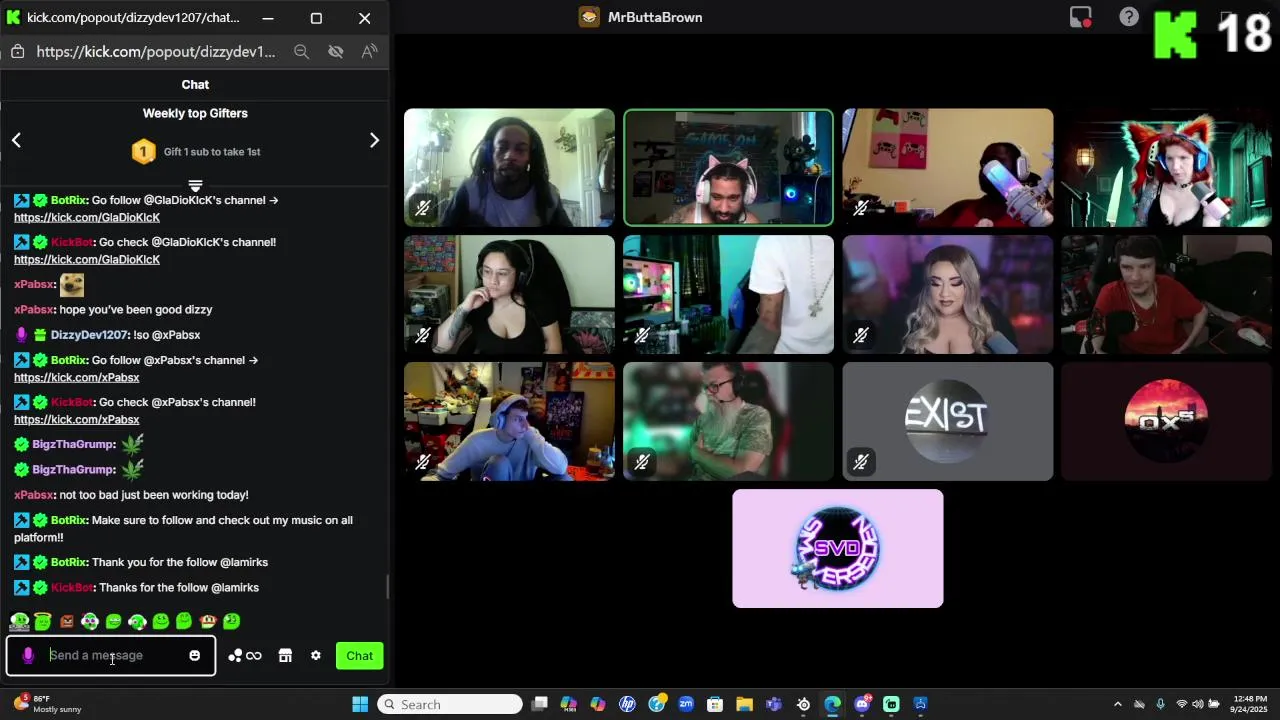1280x720 pixels.
Task: Go to previous Weekly top Gifters slide
Action: coord(16,140)
